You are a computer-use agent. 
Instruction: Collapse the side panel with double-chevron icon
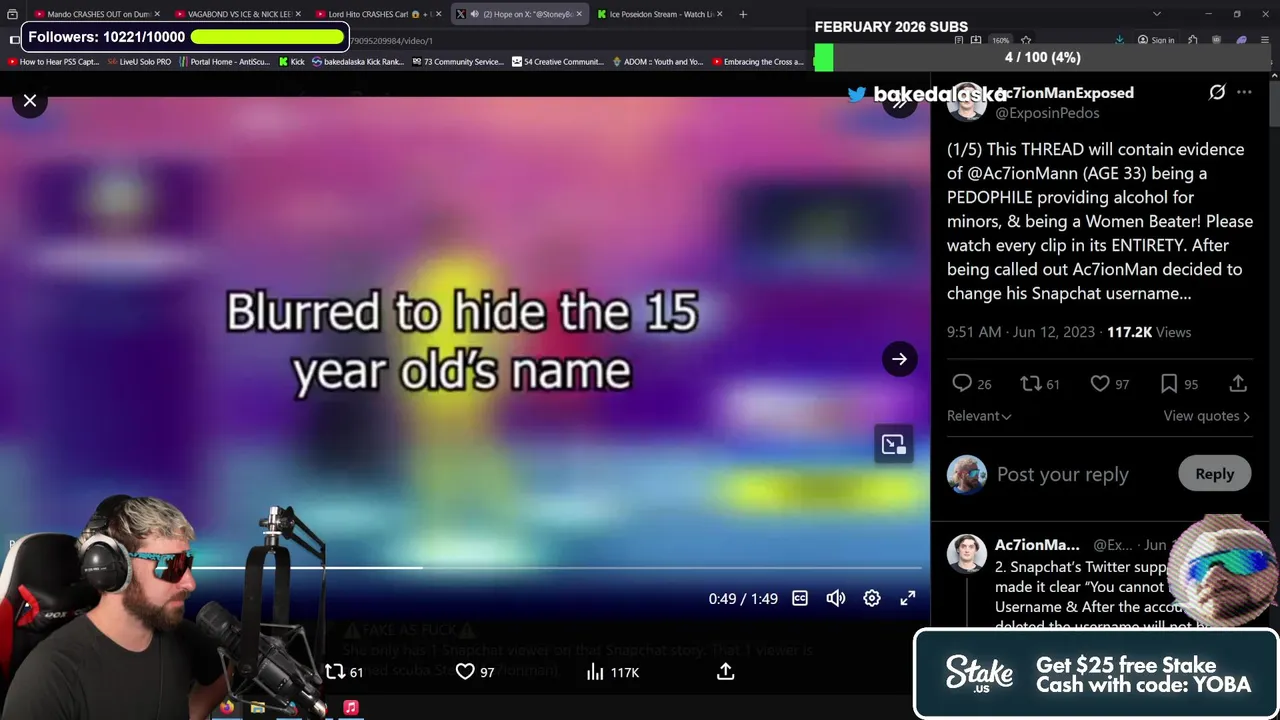point(899,103)
